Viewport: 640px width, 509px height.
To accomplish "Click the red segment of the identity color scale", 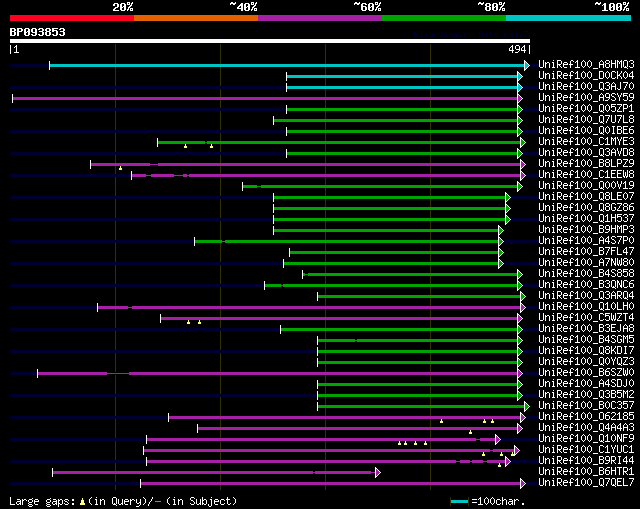I will pyautogui.click(x=72, y=18).
